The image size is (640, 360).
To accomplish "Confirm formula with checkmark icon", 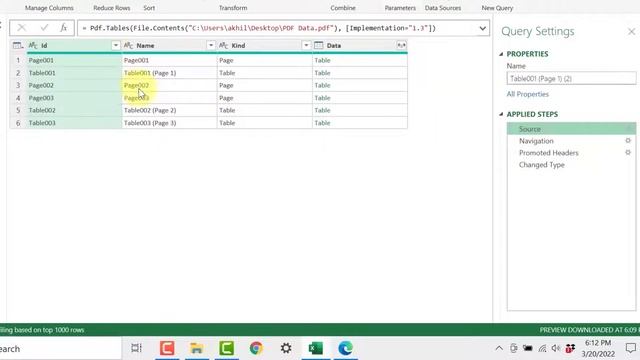I will (44, 28).
